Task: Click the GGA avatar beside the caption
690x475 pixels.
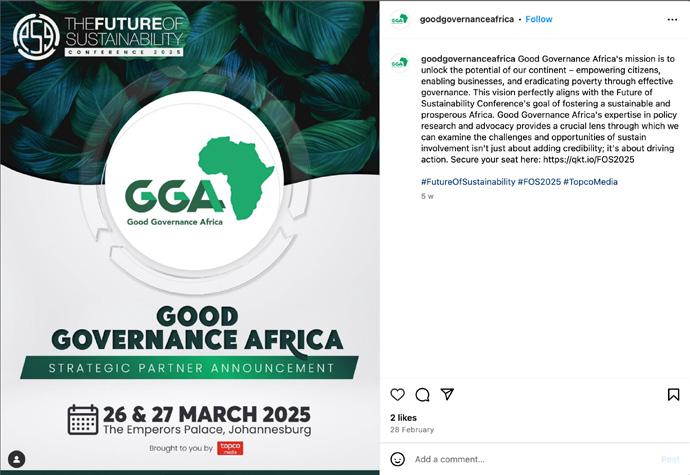Action: click(x=399, y=62)
